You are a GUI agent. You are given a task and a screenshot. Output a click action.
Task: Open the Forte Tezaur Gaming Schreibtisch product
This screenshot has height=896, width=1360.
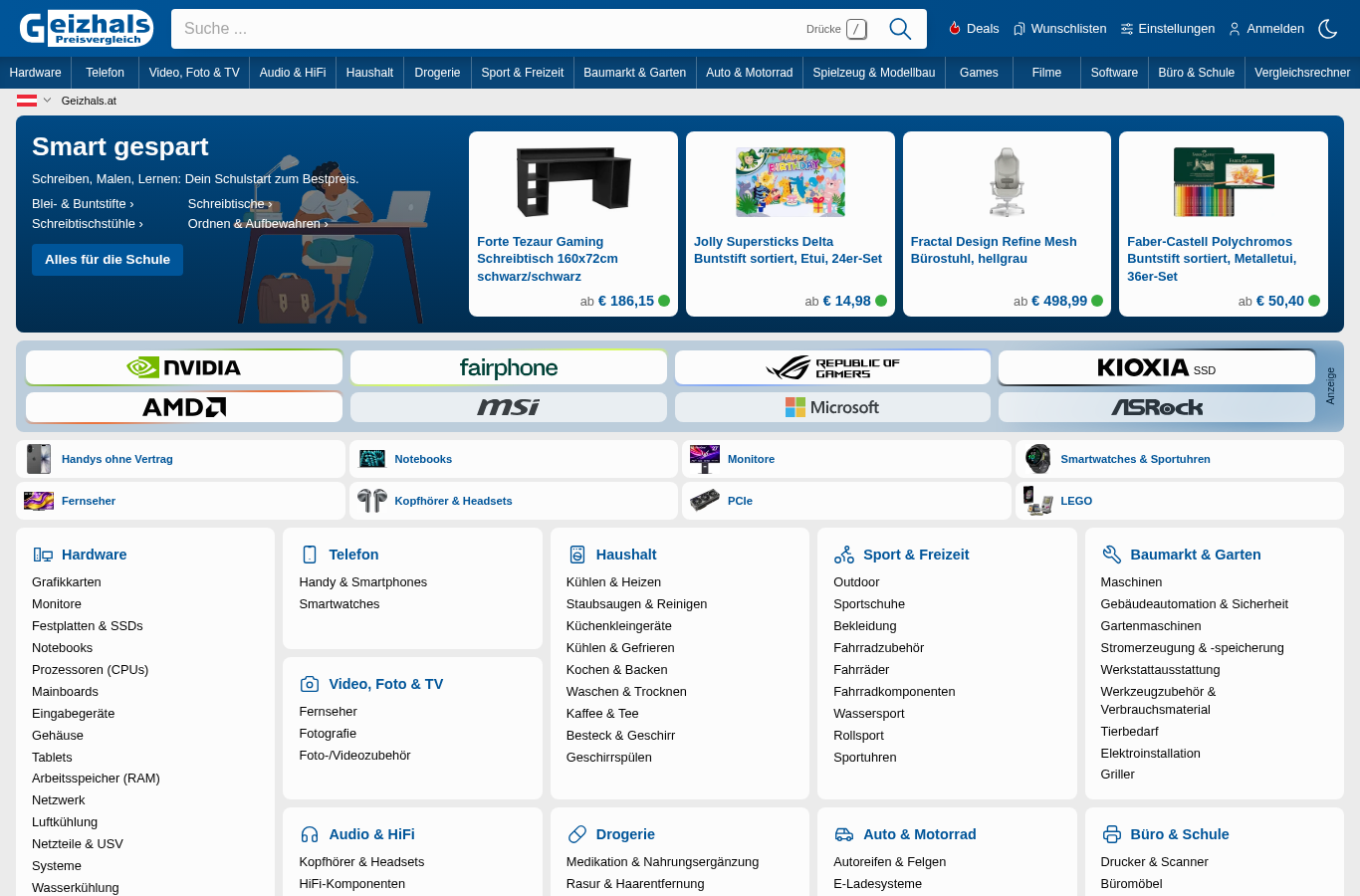[x=573, y=224]
